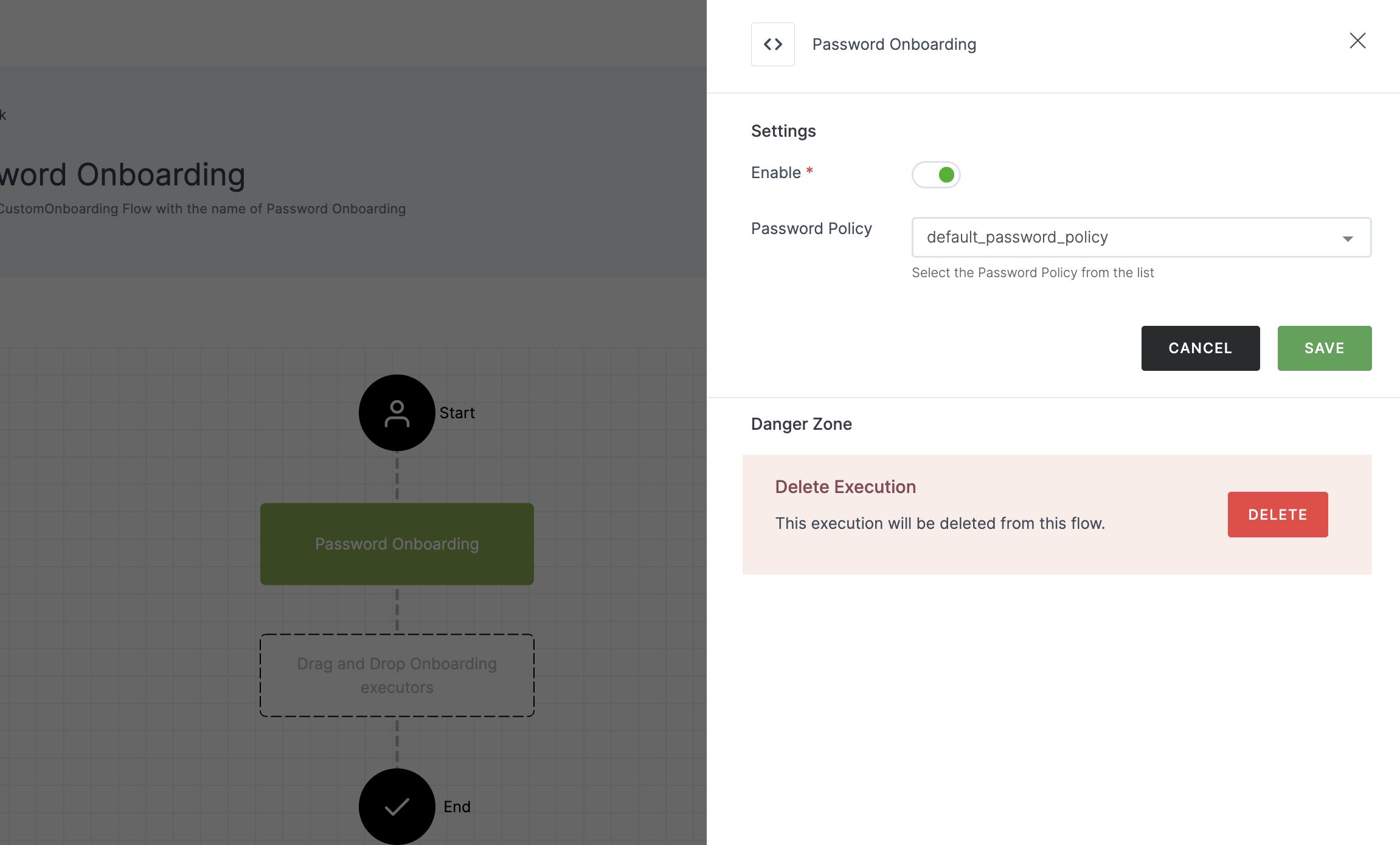Click the CANCEL button to discard changes

pyautogui.click(x=1200, y=348)
